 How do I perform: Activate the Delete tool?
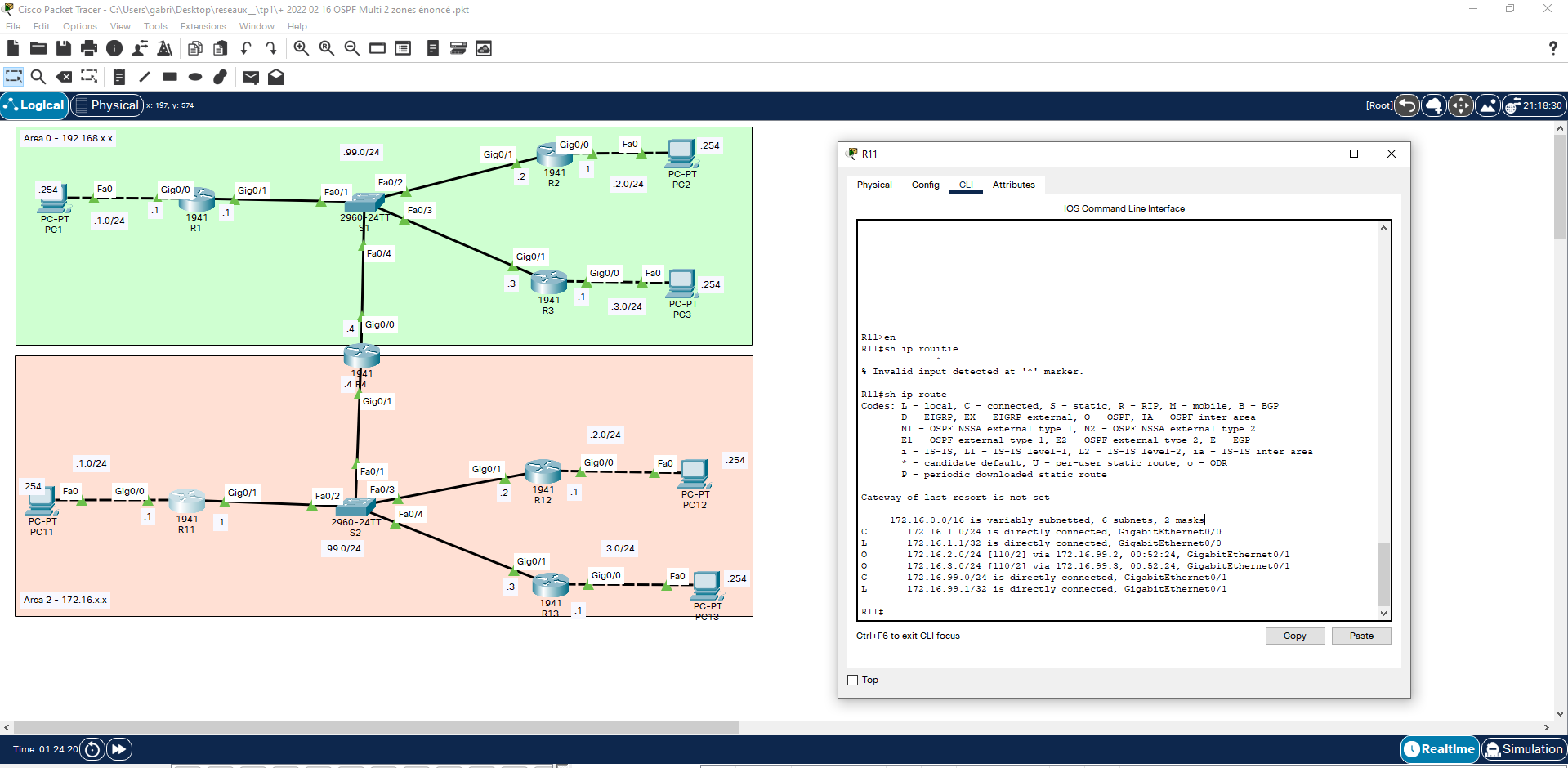[x=64, y=77]
